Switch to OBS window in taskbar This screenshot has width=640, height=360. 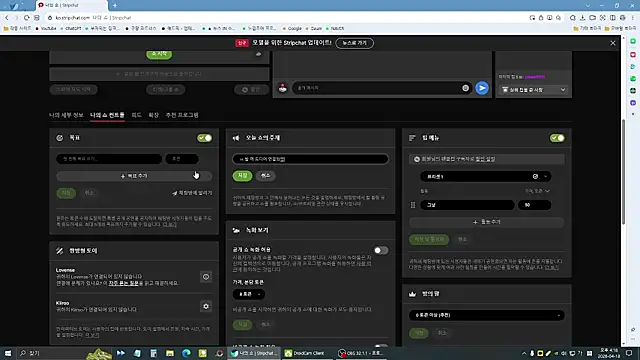(360, 353)
